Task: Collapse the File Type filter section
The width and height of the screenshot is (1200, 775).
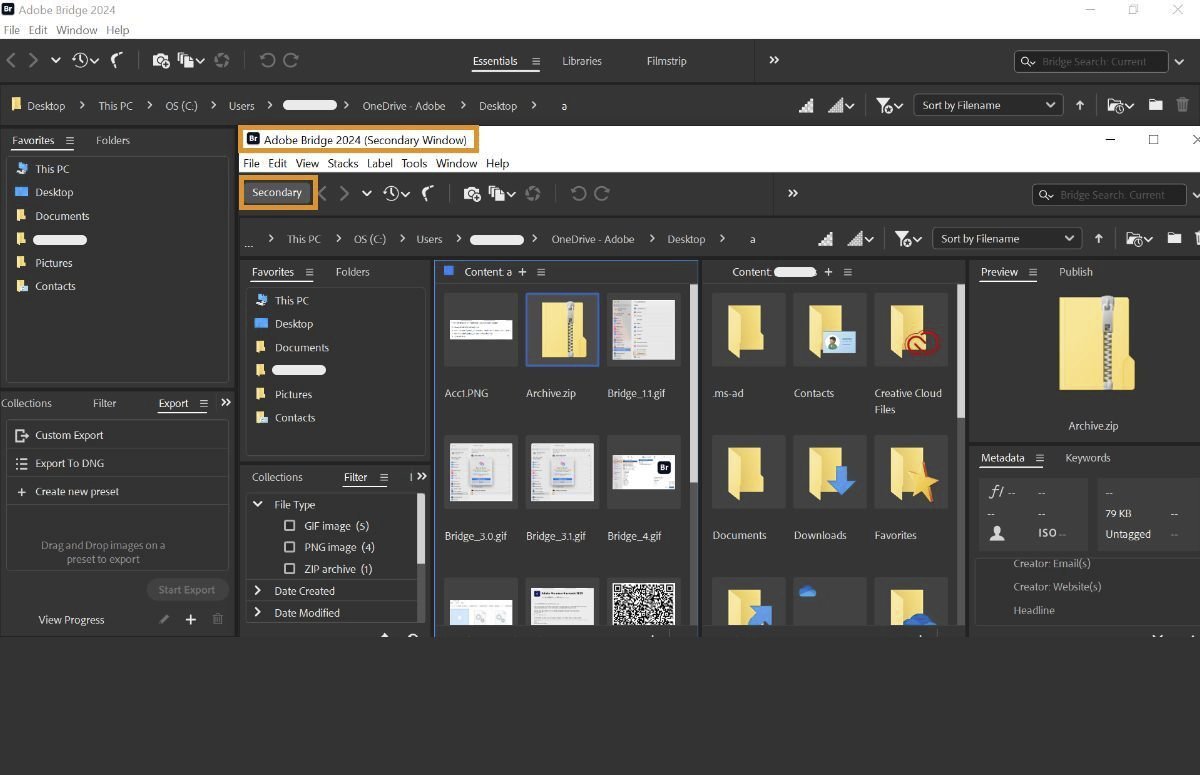Action: (x=258, y=505)
